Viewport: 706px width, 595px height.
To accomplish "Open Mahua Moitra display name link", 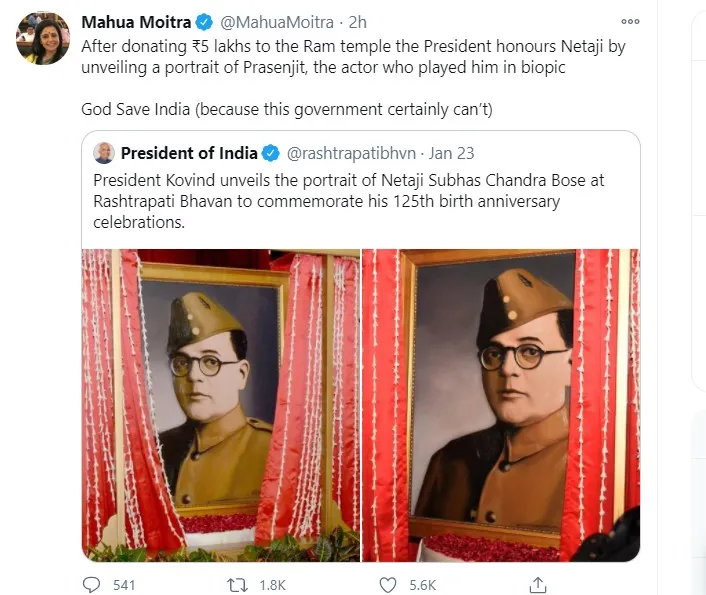I will (136, 22).
